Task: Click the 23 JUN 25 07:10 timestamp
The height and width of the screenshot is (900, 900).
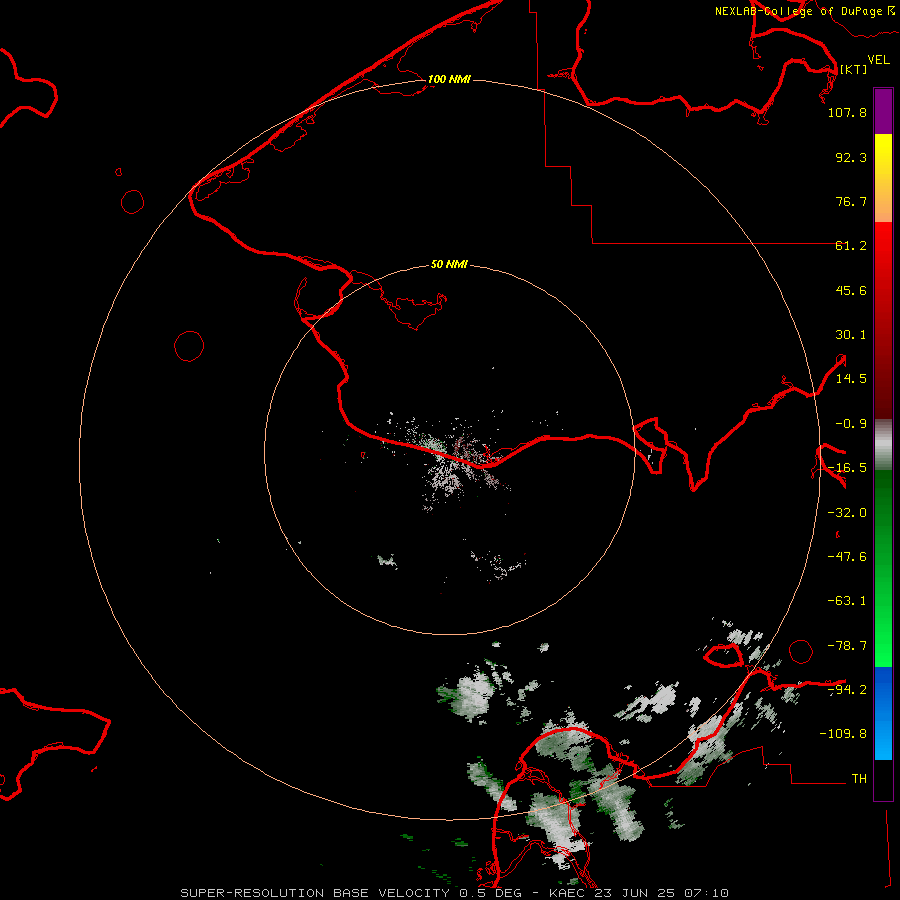Action: click(661, 893)
